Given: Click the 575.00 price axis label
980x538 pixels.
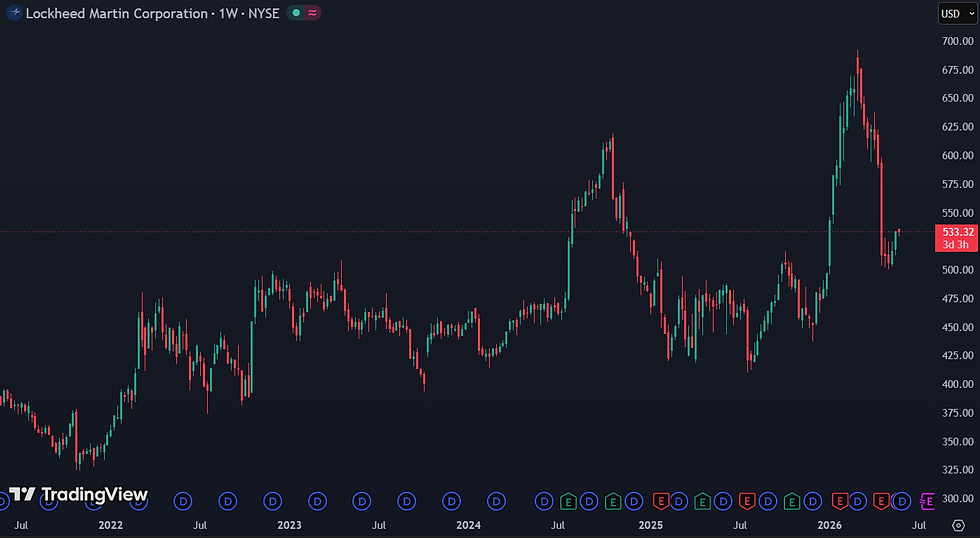Looking at the screenshot, I should (958, 184).
